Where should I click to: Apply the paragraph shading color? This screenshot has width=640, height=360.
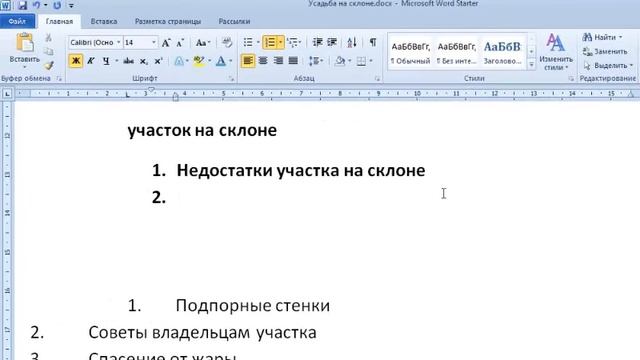(x=340, y=61)
